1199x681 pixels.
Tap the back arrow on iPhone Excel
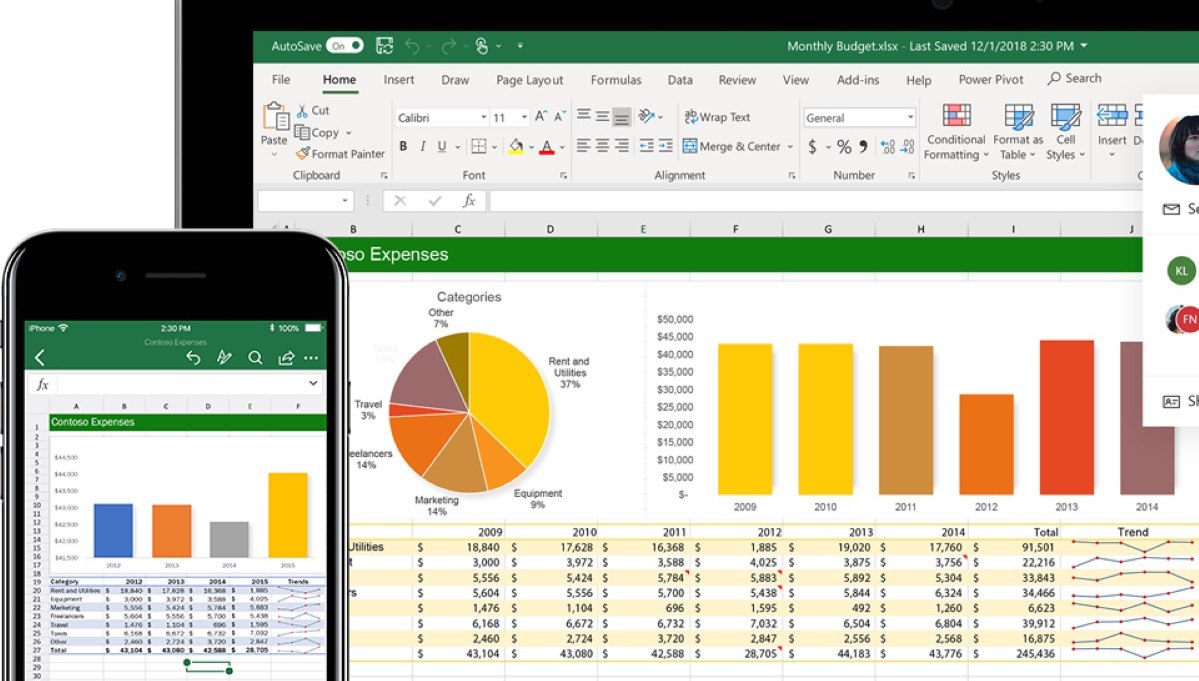click(x=40, y=358)
